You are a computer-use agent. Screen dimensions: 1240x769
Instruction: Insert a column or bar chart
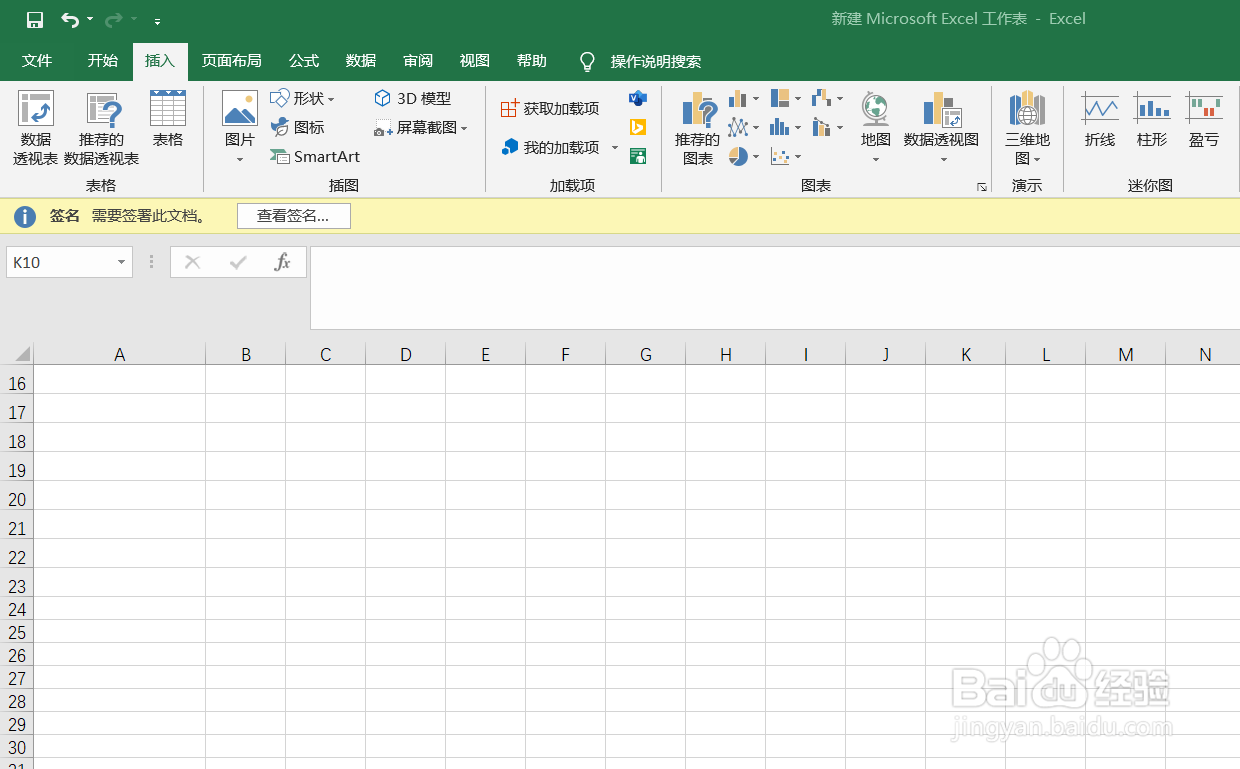[x=744, y=98]
